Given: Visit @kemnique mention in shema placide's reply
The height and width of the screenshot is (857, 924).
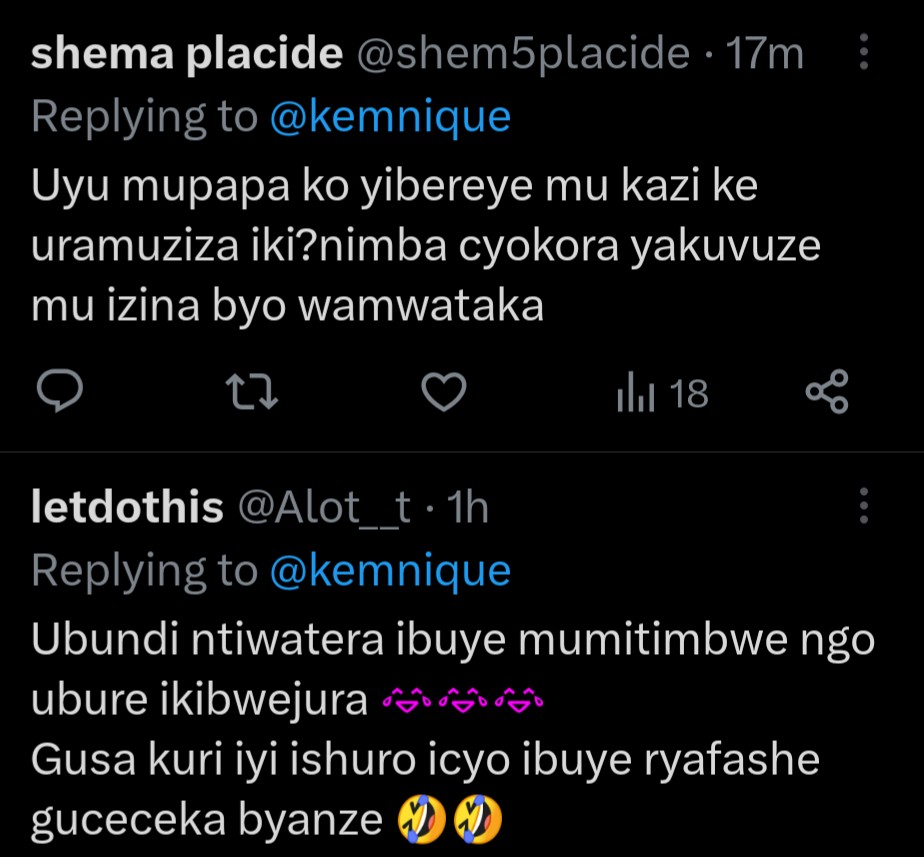Looking at the screenshot, I should pos(390,117).
